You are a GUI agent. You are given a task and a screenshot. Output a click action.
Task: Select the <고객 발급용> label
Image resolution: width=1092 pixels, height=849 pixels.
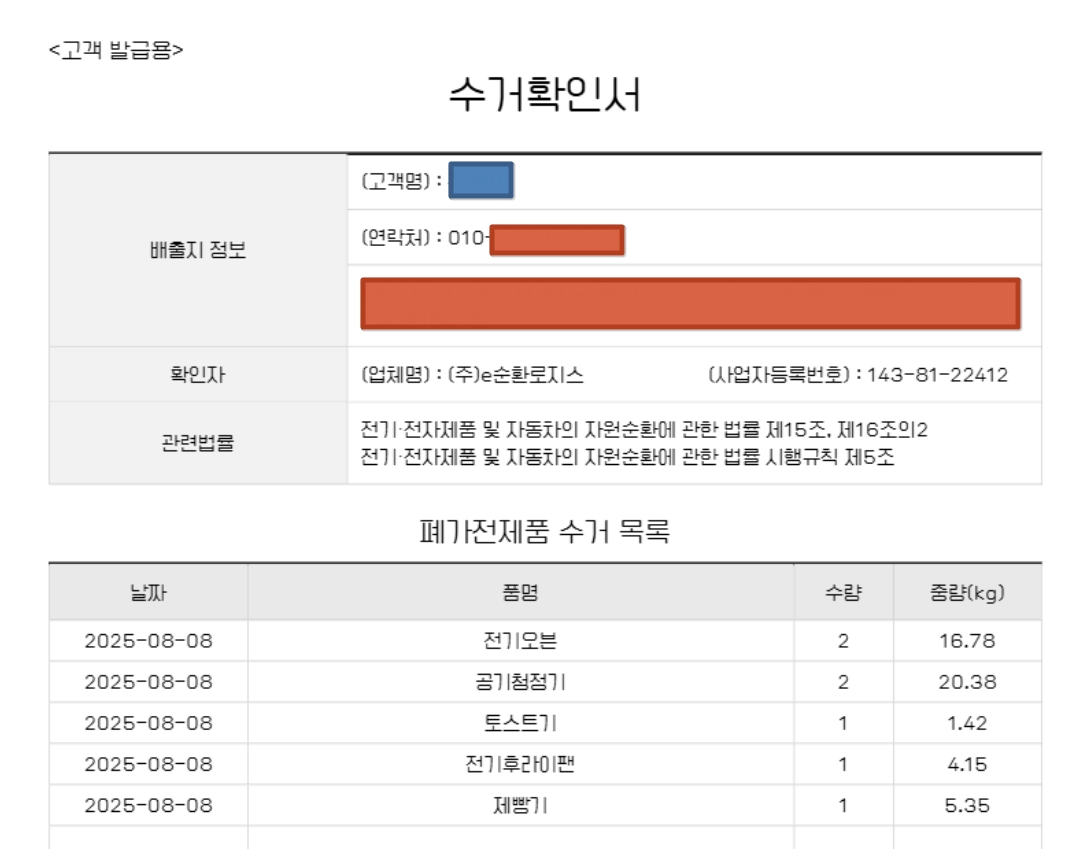click(116, 48)
